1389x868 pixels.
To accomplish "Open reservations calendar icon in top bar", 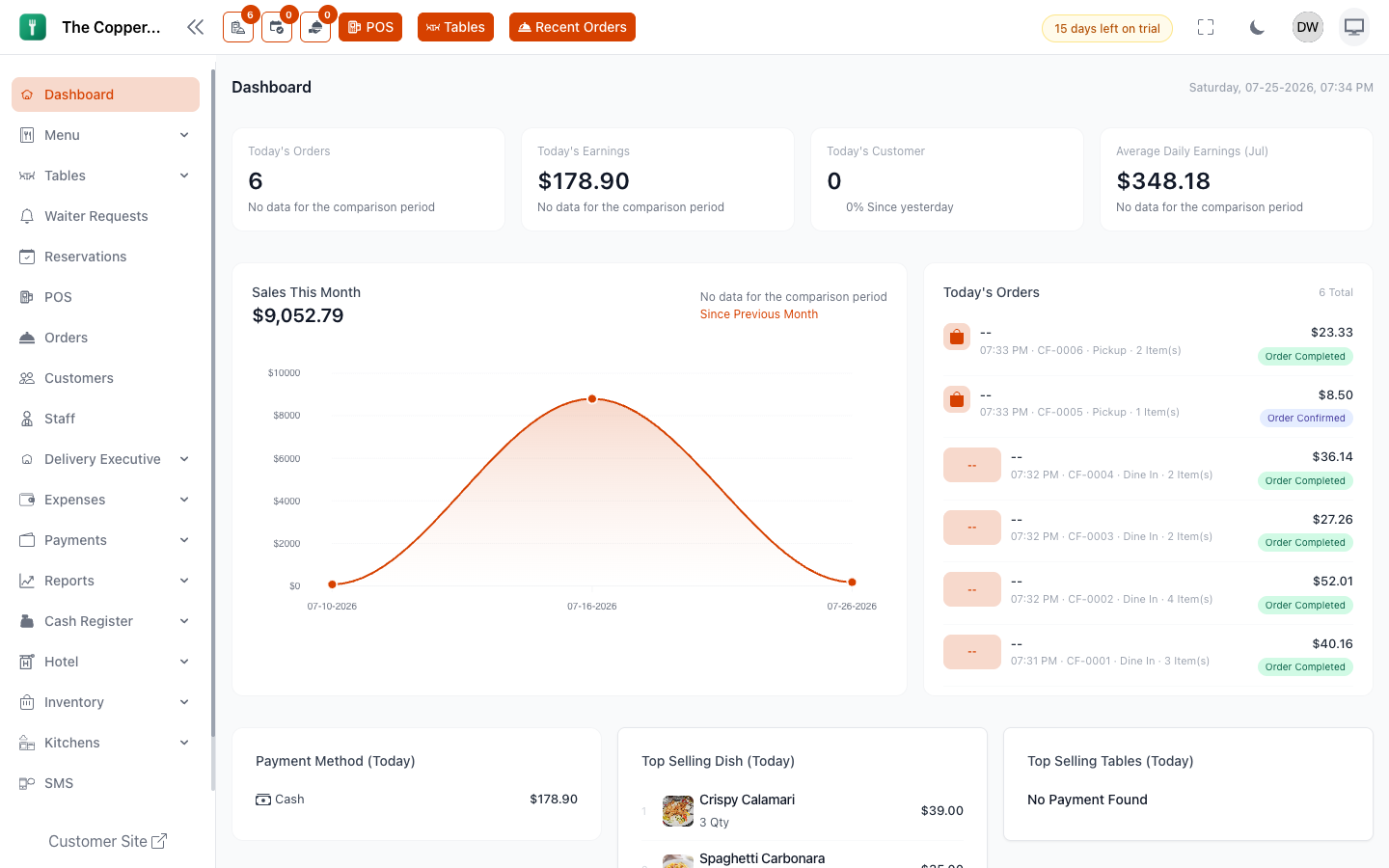I will point(277,27).
